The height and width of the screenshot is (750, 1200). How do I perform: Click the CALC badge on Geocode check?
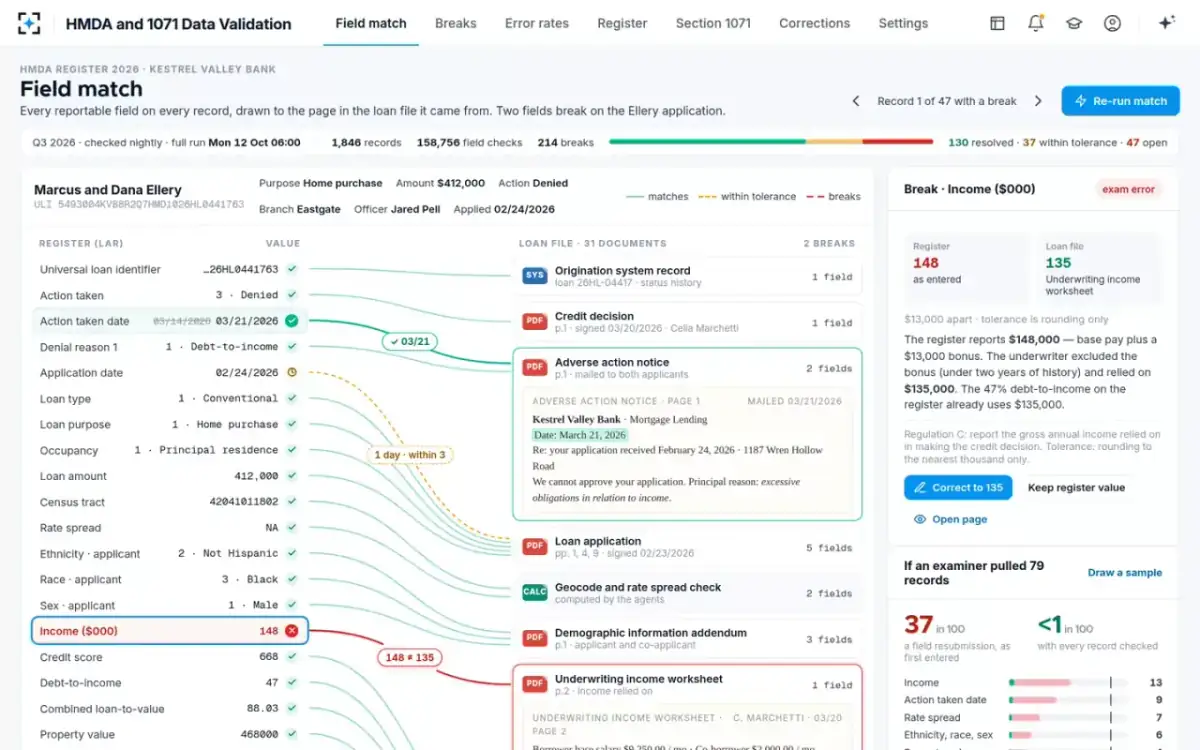pyautogui.click(x=534, y=593)
